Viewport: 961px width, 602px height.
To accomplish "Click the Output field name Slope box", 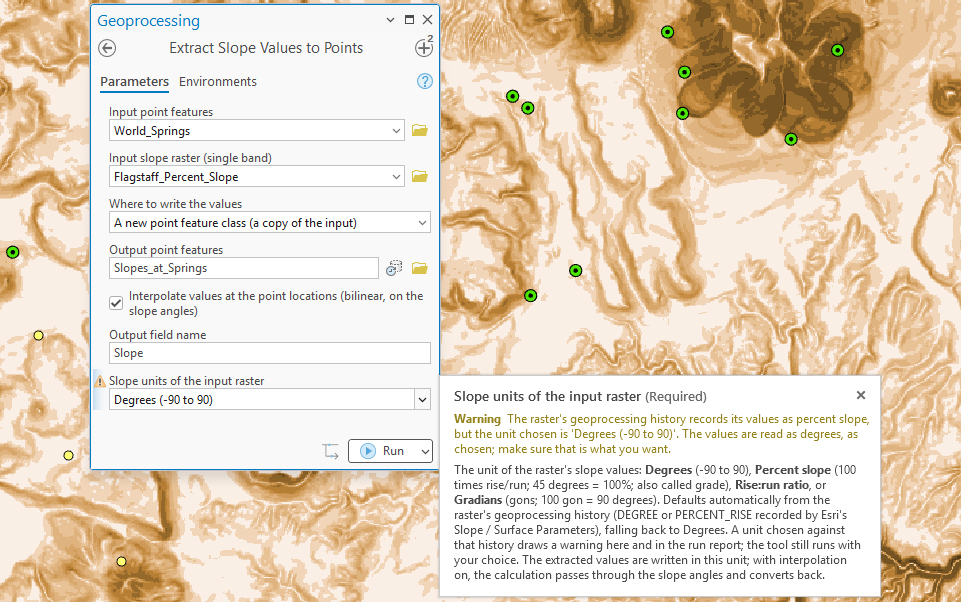I will point(270,353).
